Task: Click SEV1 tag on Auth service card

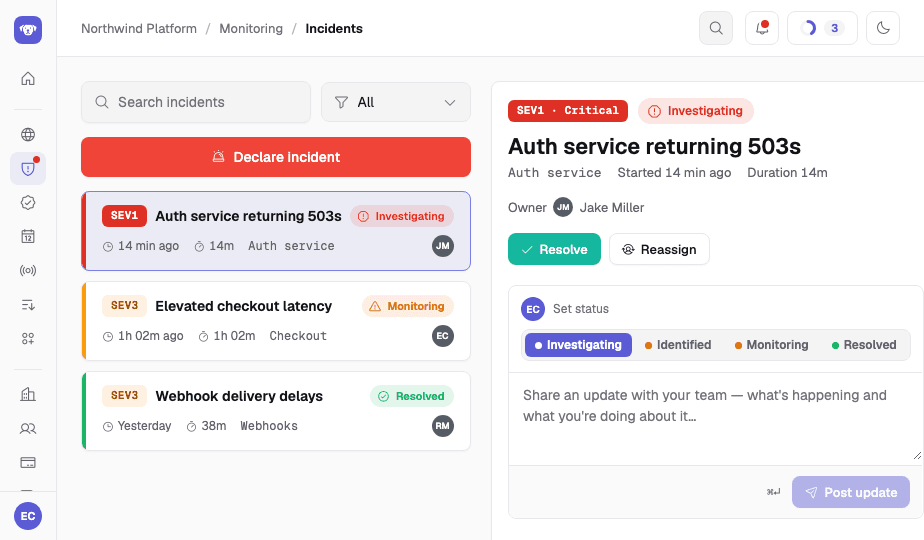Action: coord(124,216)
